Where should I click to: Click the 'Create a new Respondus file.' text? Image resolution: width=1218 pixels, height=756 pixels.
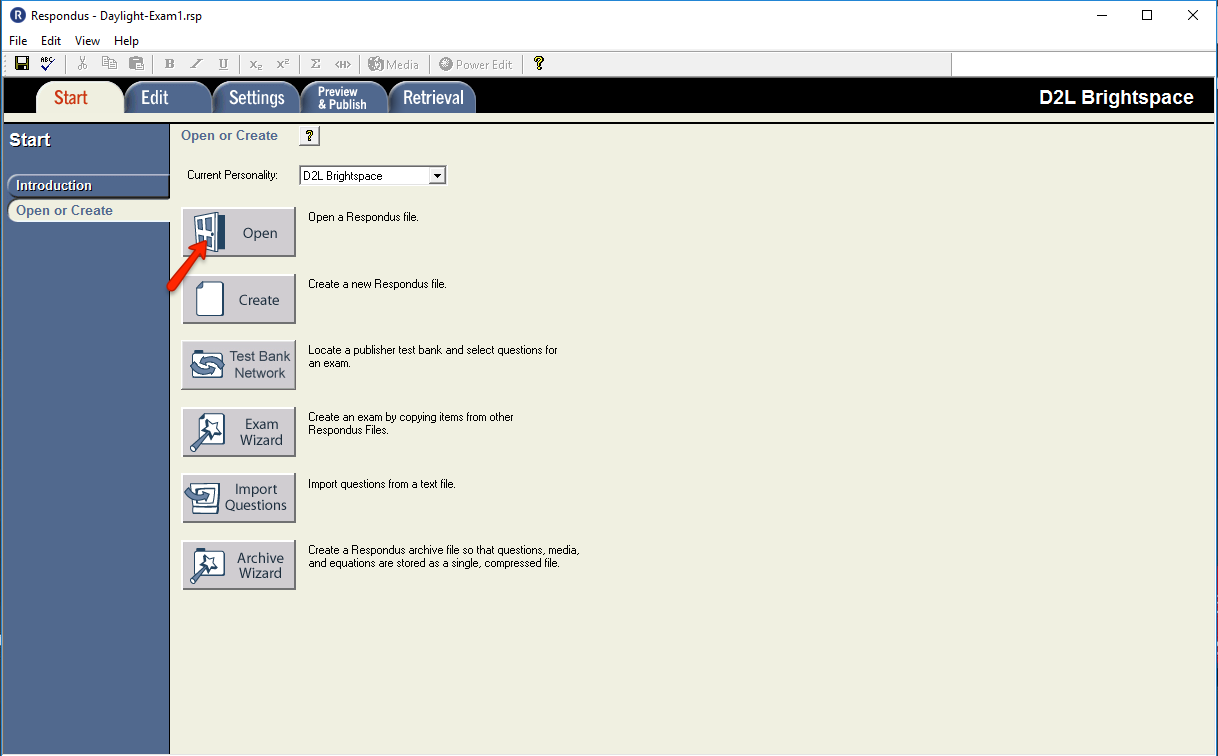377,284
